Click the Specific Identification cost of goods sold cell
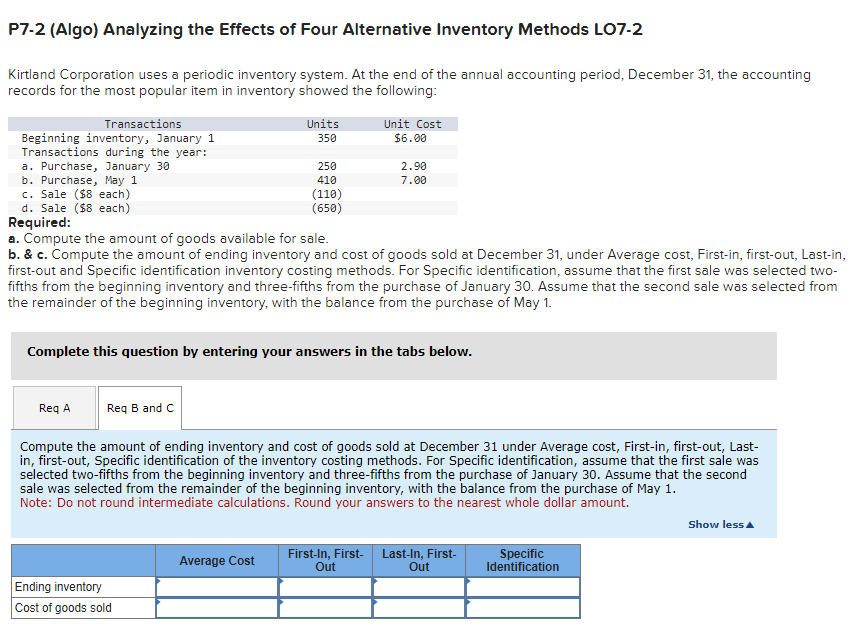The height and width of the screenshot is (628, 864). pyautogui.click(x=522, y=607)
